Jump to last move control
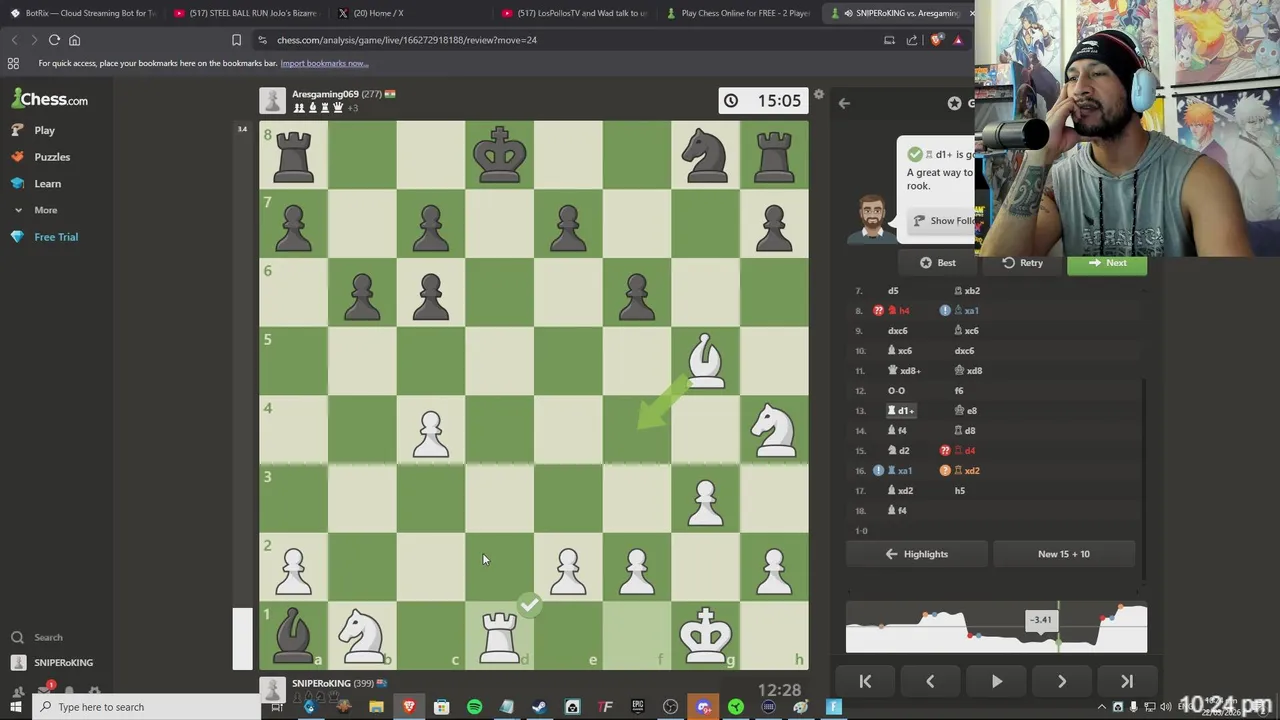 click(x=1127, y=682)
